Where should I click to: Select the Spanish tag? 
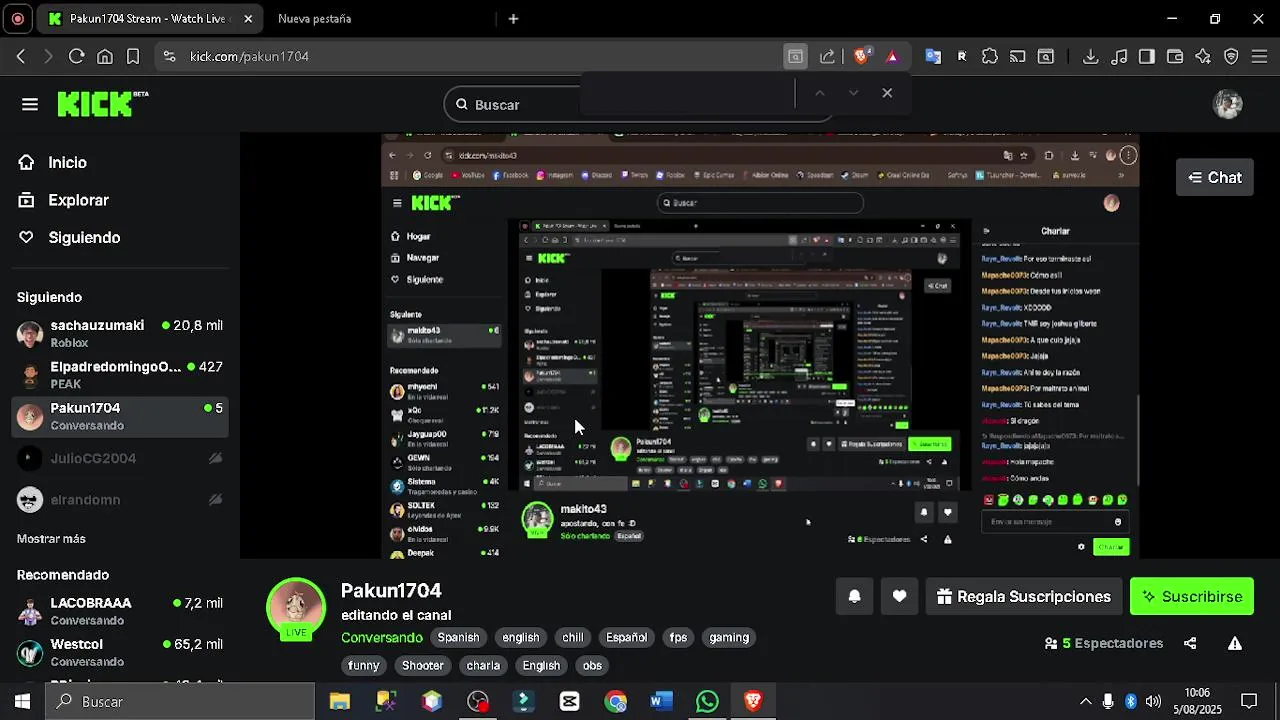pyautogui.click(x=458, y=637)
